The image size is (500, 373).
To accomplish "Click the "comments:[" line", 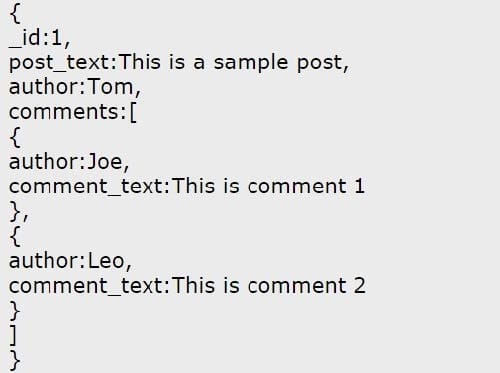I will pyautogui.click(x=73, y=112).
